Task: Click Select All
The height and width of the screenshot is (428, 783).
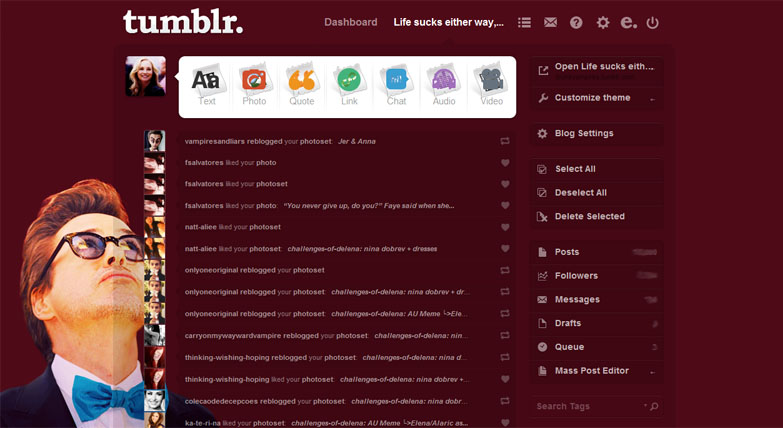Action: 597,169
